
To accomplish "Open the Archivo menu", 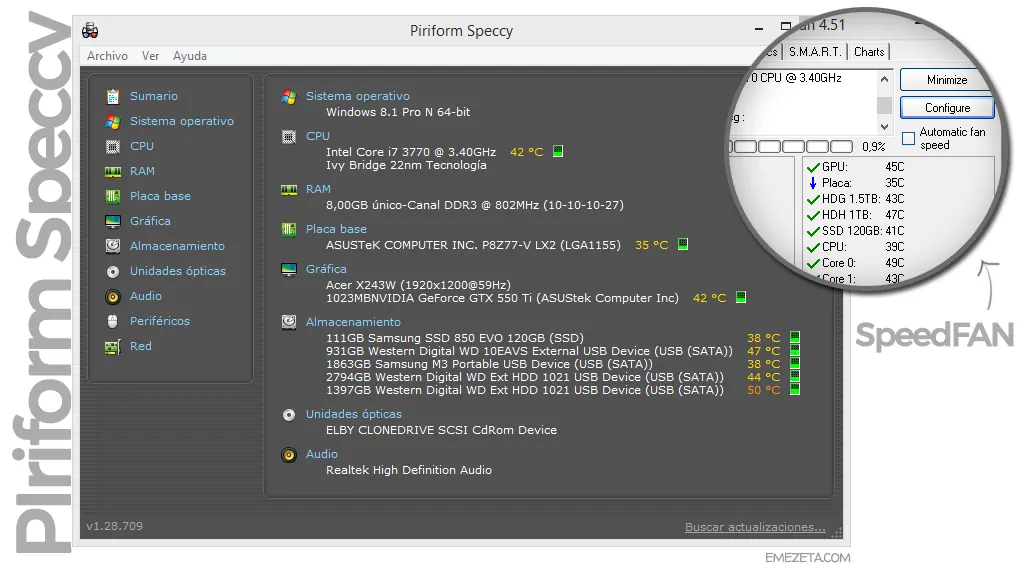I will pos(107,56).
